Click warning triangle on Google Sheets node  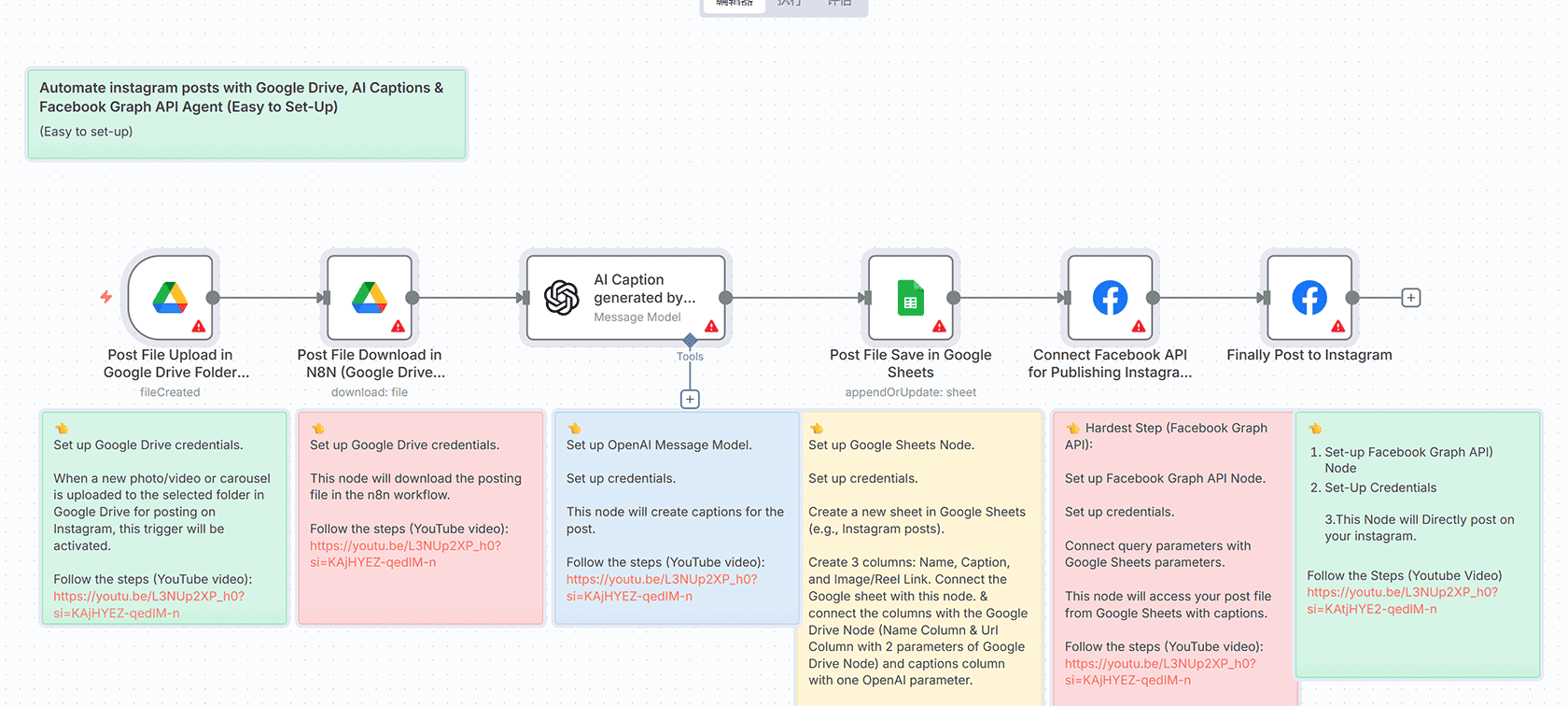tap(939, 326)
